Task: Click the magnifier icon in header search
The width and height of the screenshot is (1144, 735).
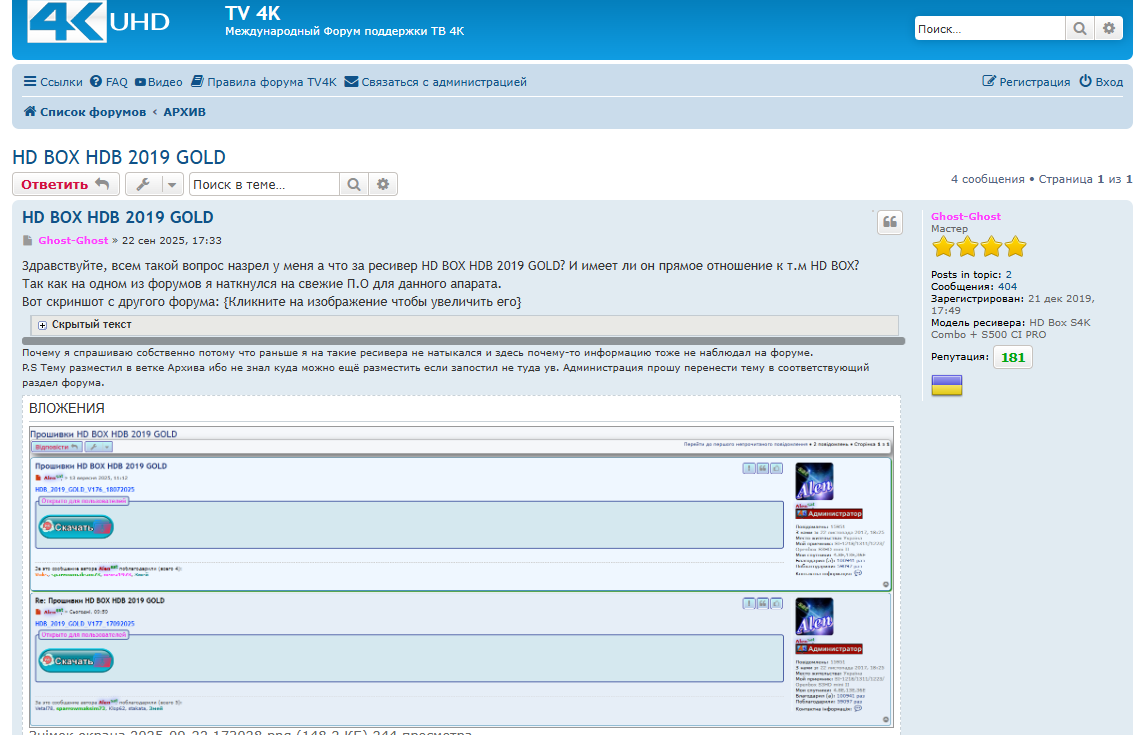Action: coord(1079,29)
